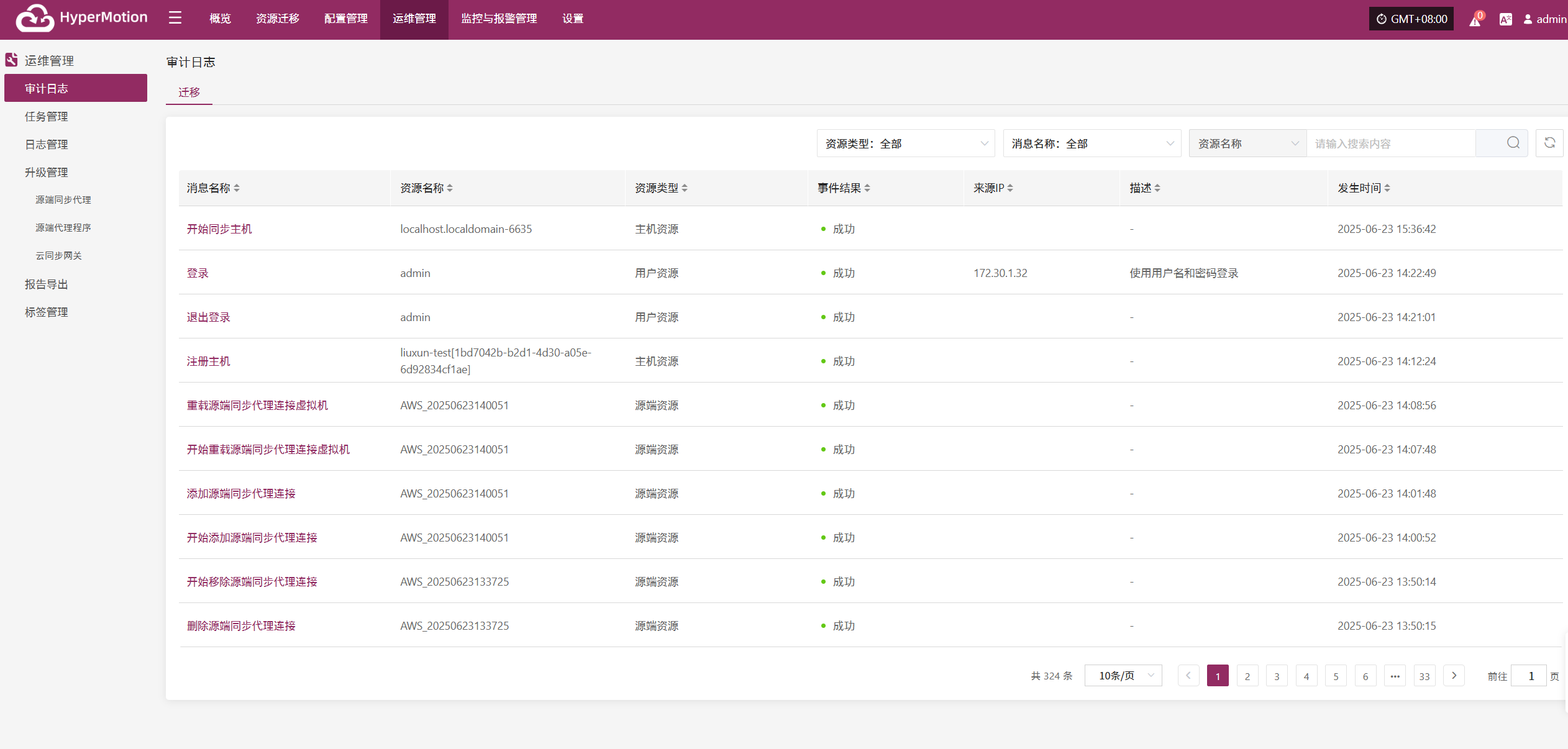Open 资源迁移 top menu

[278, 19]
